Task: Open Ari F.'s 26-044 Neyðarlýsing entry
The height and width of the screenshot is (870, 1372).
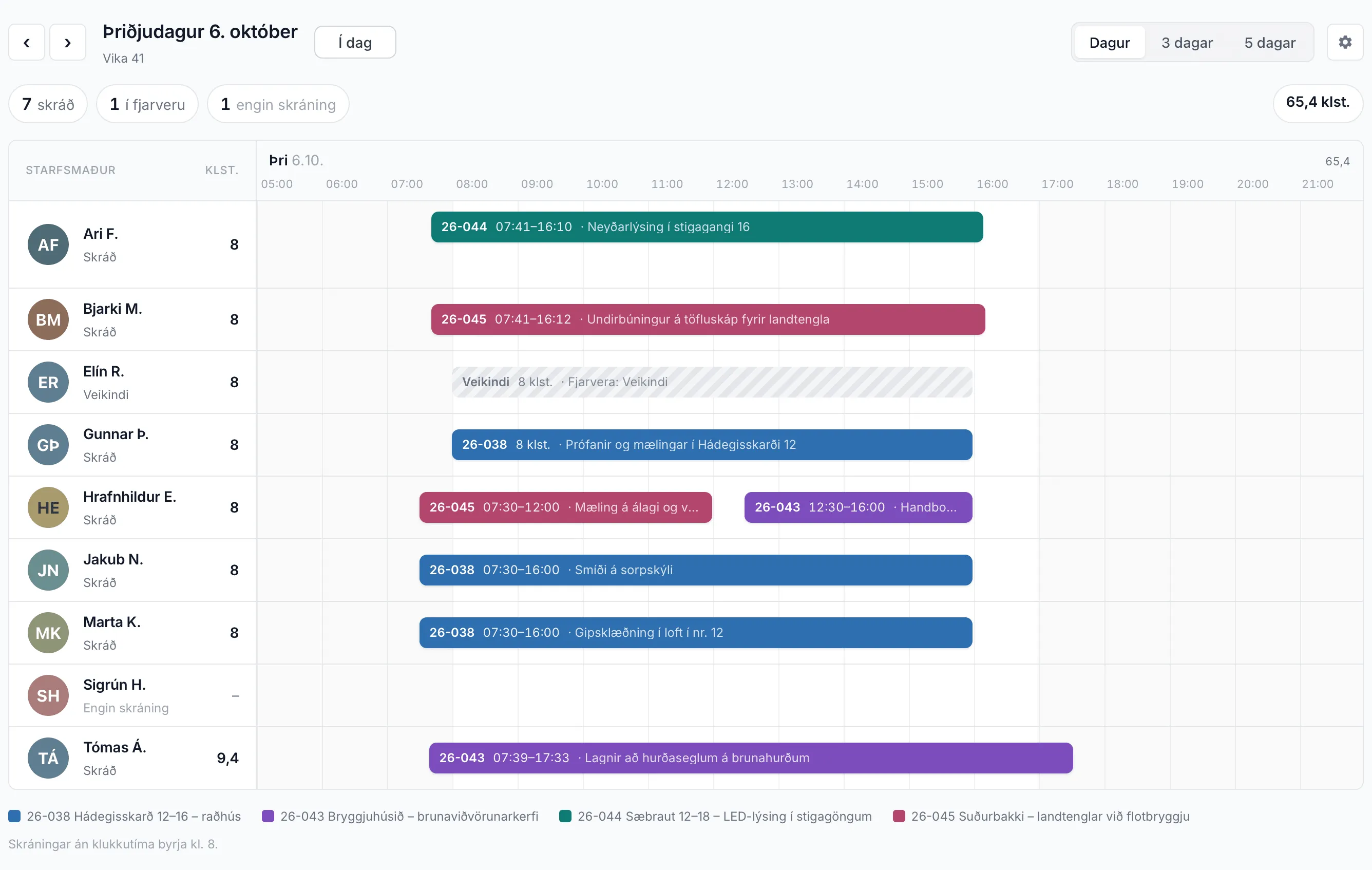Action: click(707, 227)
